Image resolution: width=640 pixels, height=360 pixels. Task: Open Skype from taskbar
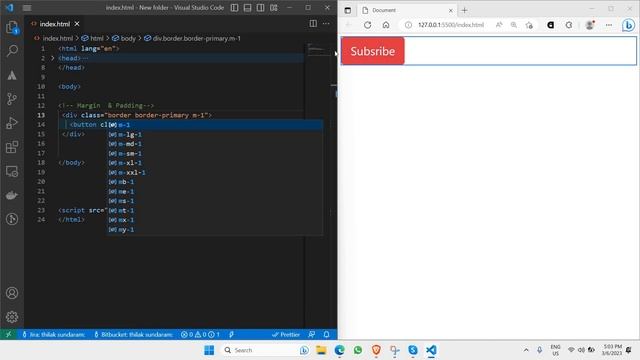[413, 350]
